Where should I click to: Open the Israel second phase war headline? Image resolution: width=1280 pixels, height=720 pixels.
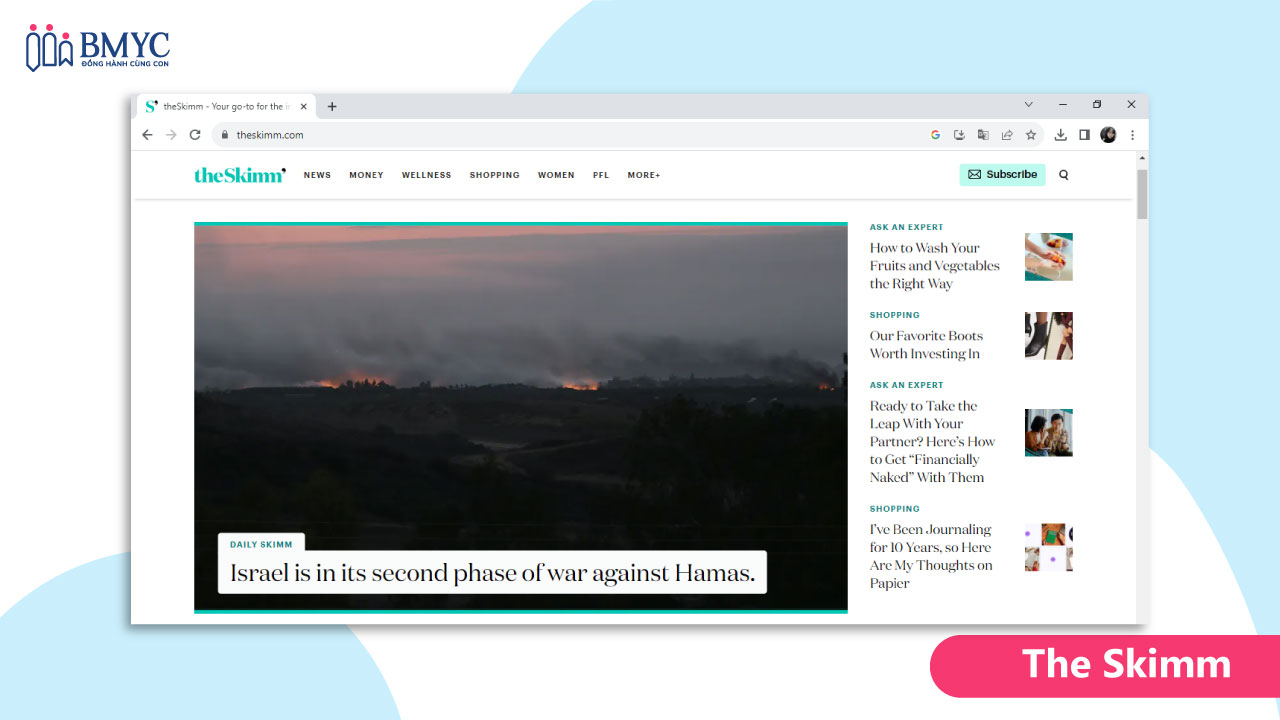click(x=492, y=573)
